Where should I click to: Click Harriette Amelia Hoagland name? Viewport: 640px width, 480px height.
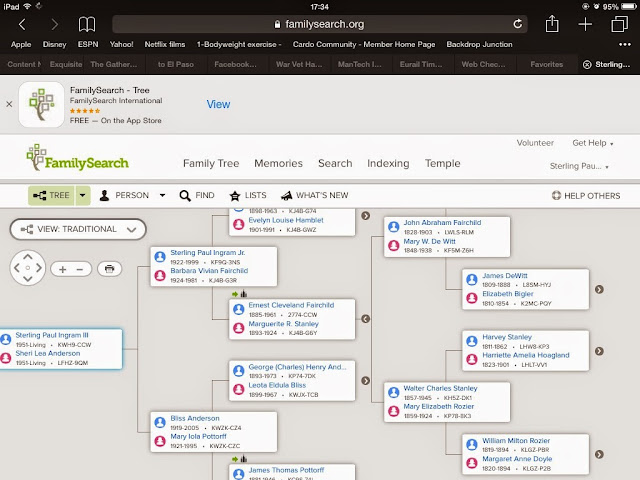[526, 355]
